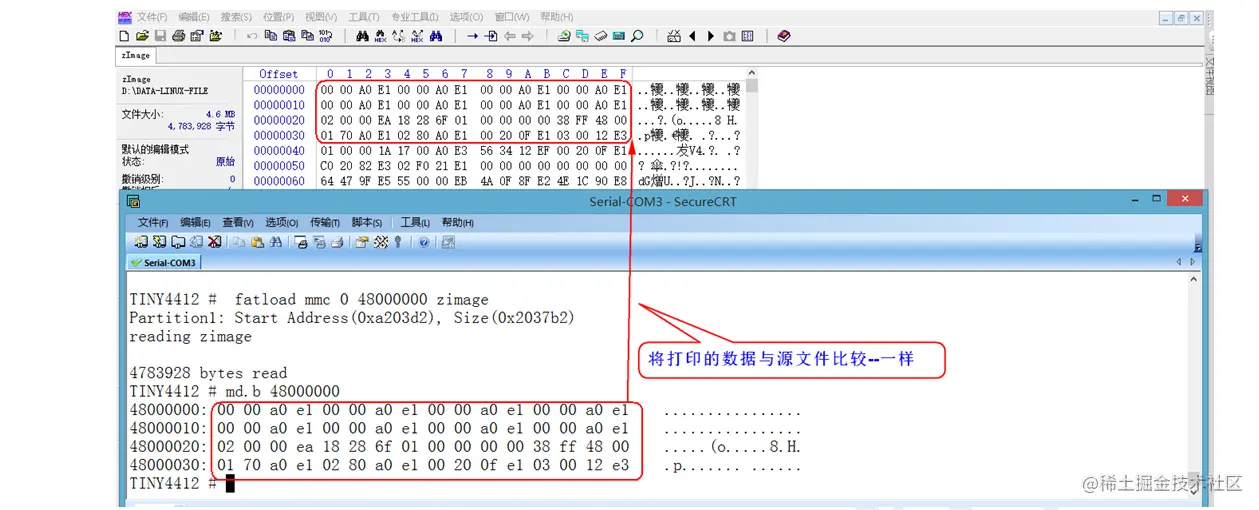Open WinHex 视图(V) menu
The image size is (1259, 510).
(x=321, y=17)
